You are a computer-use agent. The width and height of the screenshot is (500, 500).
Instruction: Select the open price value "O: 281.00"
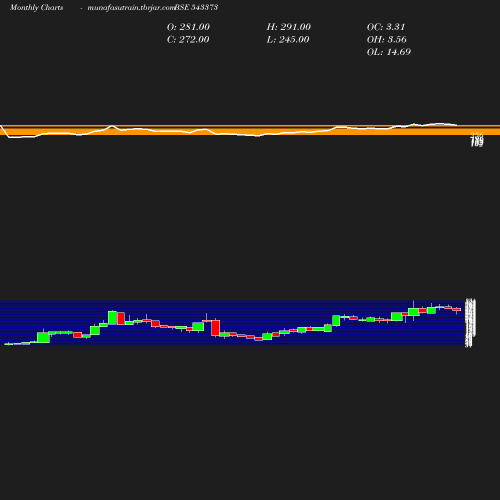[188, 27]
